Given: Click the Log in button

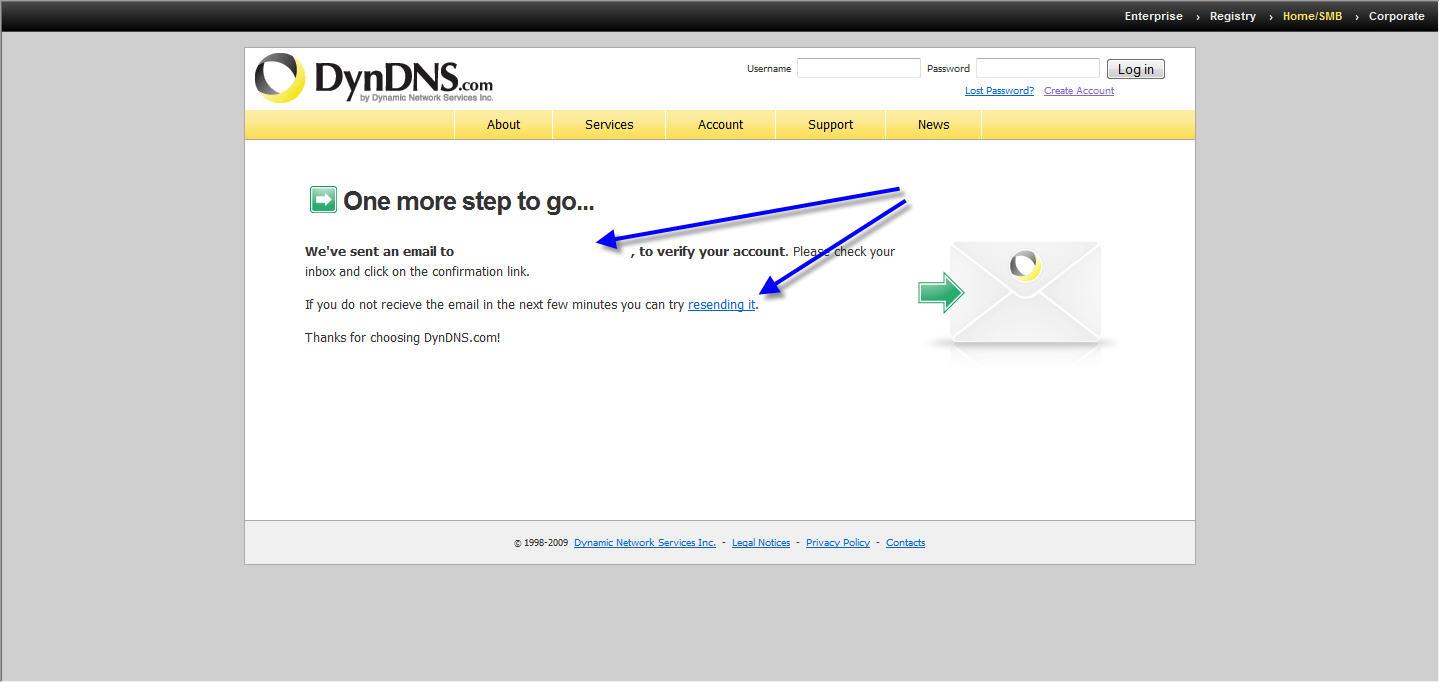Looking at the screenshot, I should (x=1135, y=69).
